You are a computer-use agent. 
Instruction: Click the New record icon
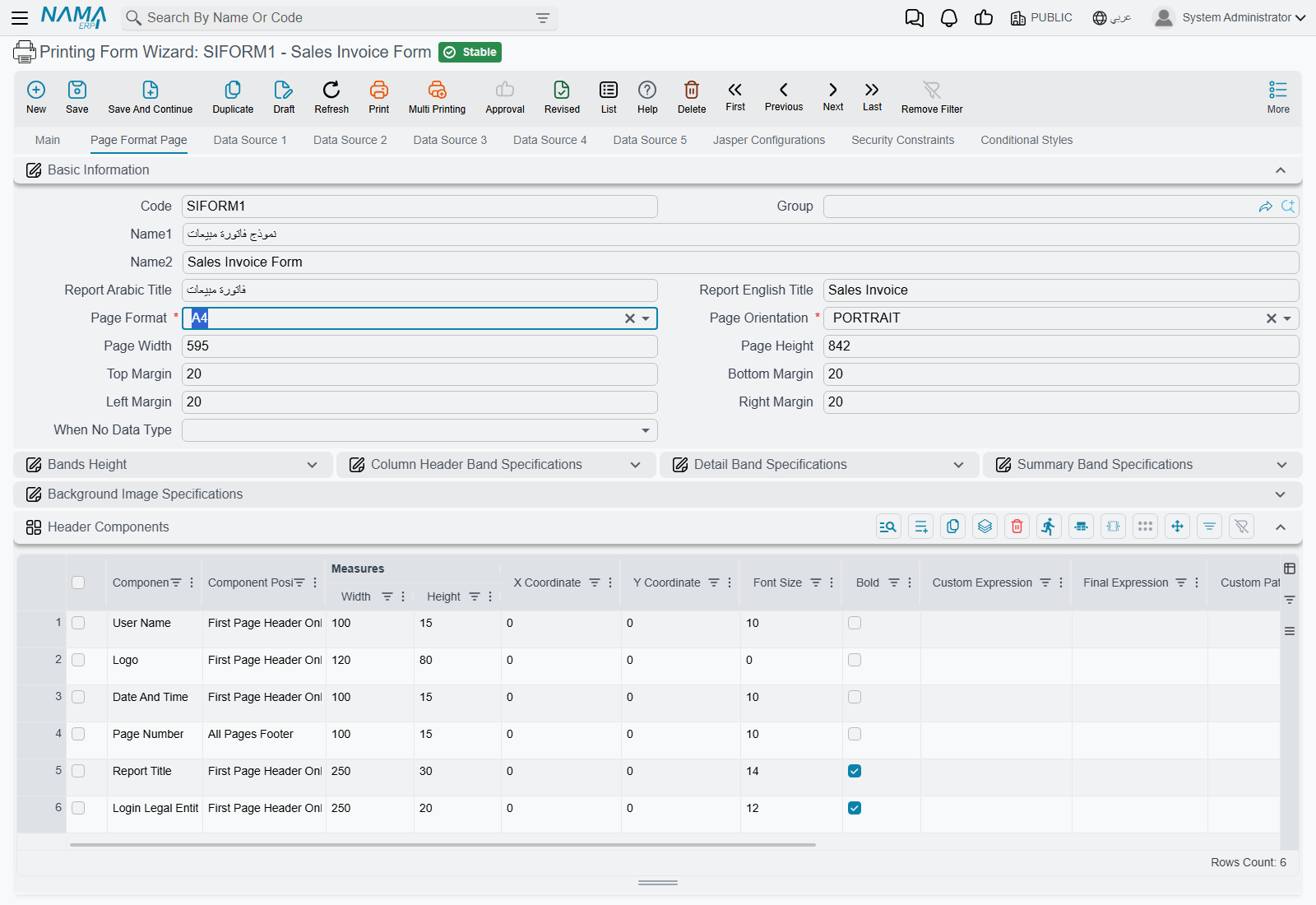pyautogui.click(x=36, y=90)
